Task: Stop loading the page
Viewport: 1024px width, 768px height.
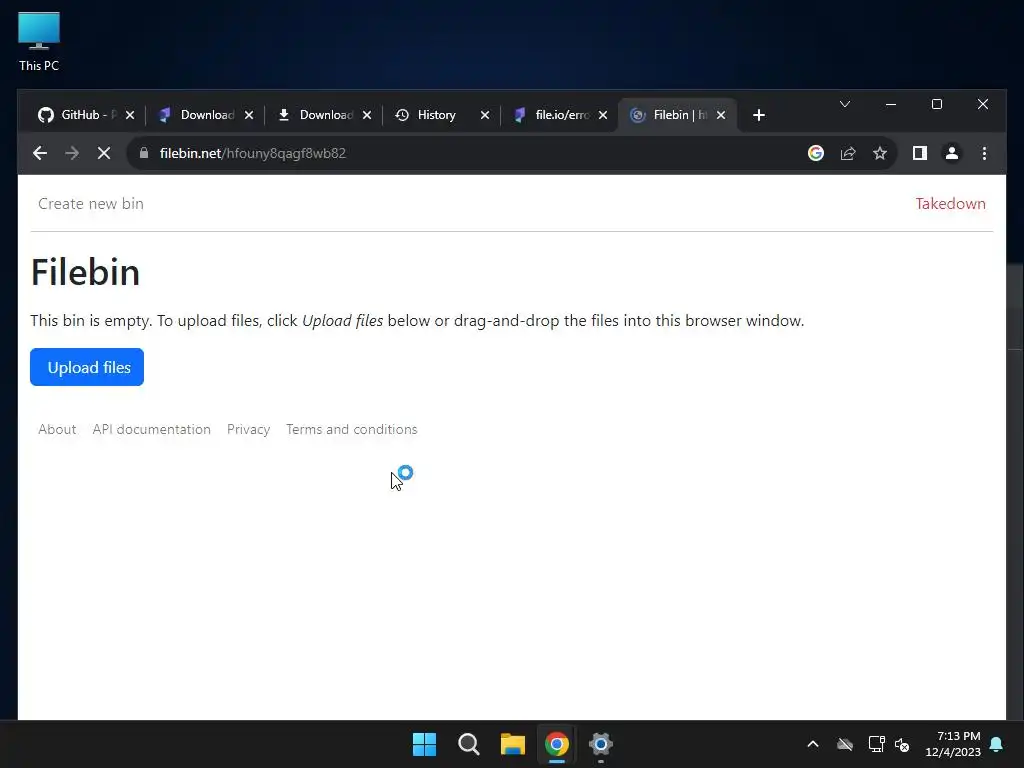Action: pyautogui.click(x=104, y=153)
